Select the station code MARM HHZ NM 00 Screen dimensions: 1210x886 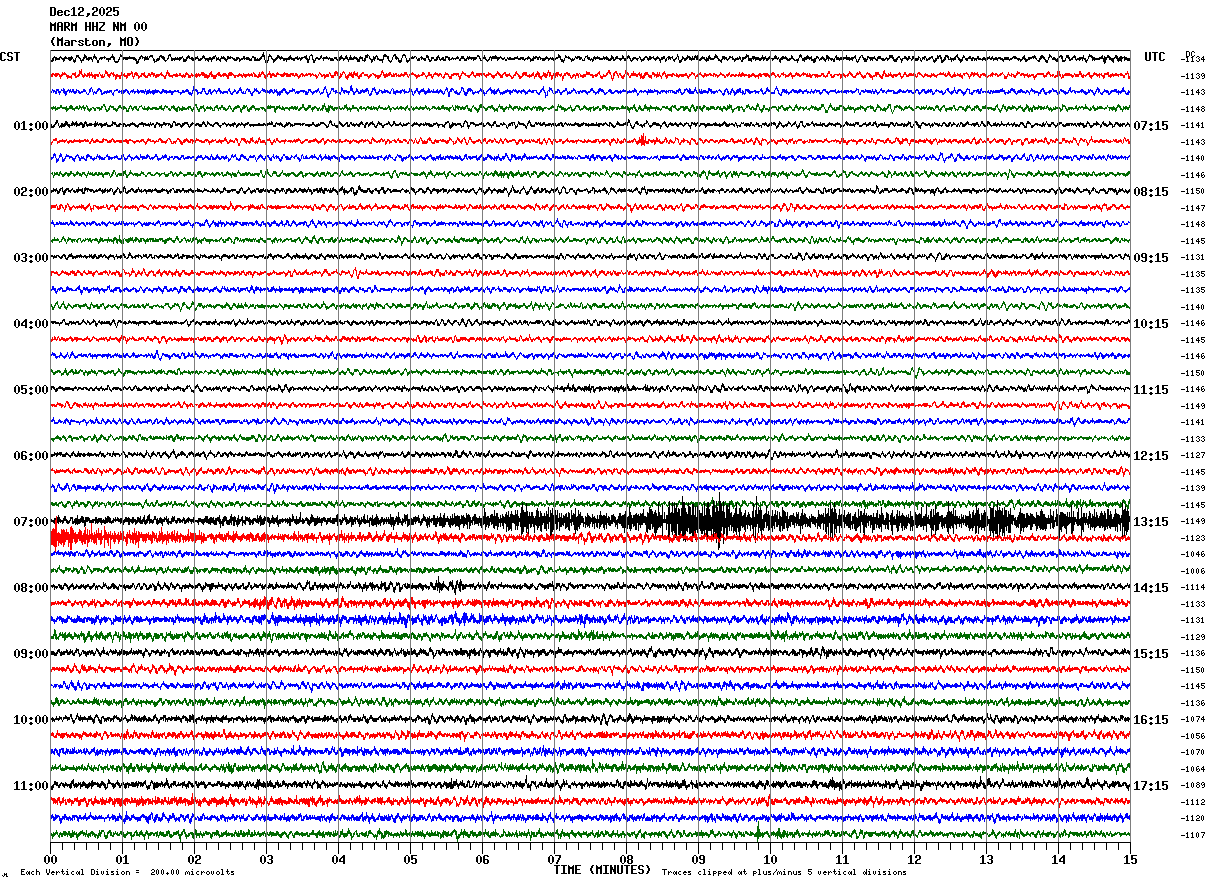coord(98,27)
